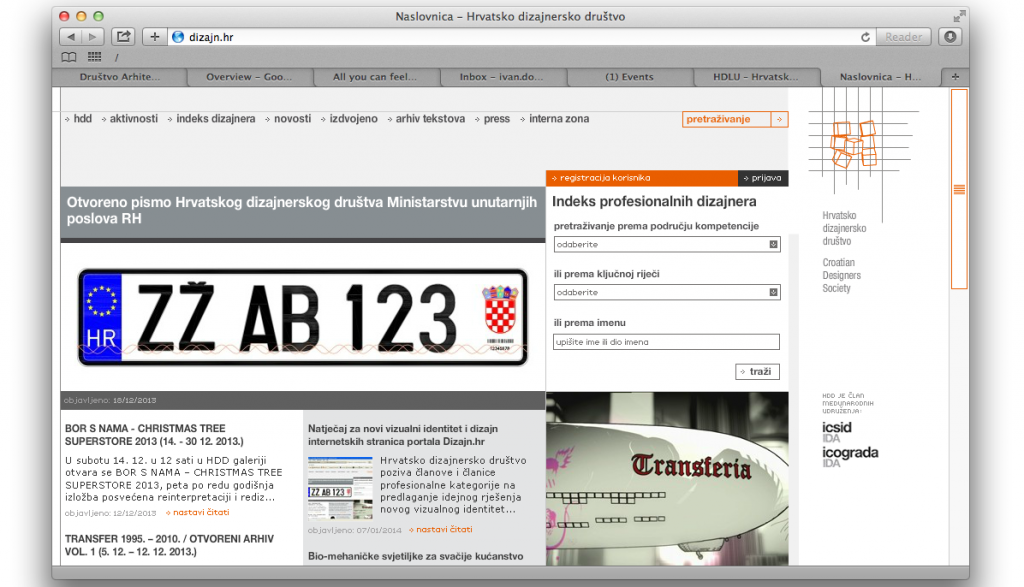Open TRANSFER 1995. – 2010. article link

coord(169,545)
